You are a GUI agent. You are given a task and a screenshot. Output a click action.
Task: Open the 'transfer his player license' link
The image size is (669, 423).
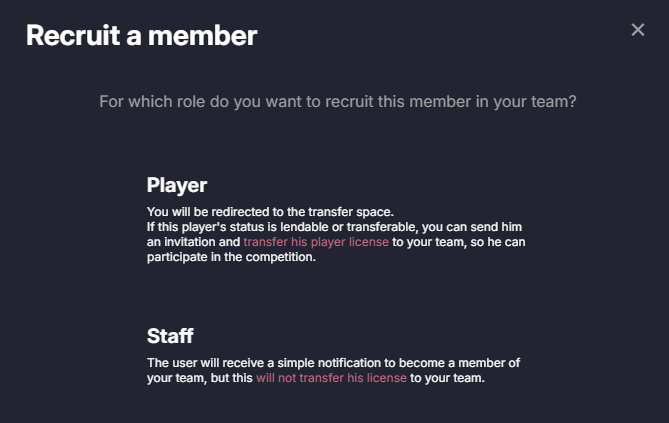point(316,242)
